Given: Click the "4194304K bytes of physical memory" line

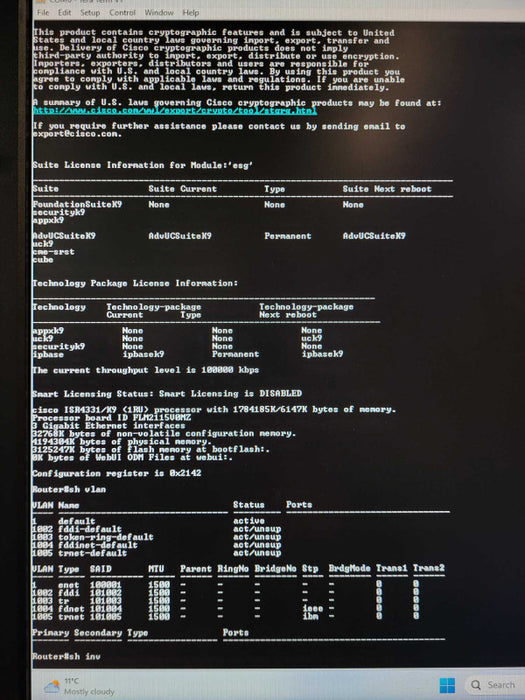Looking at the screenshot, I should point(122,441).
